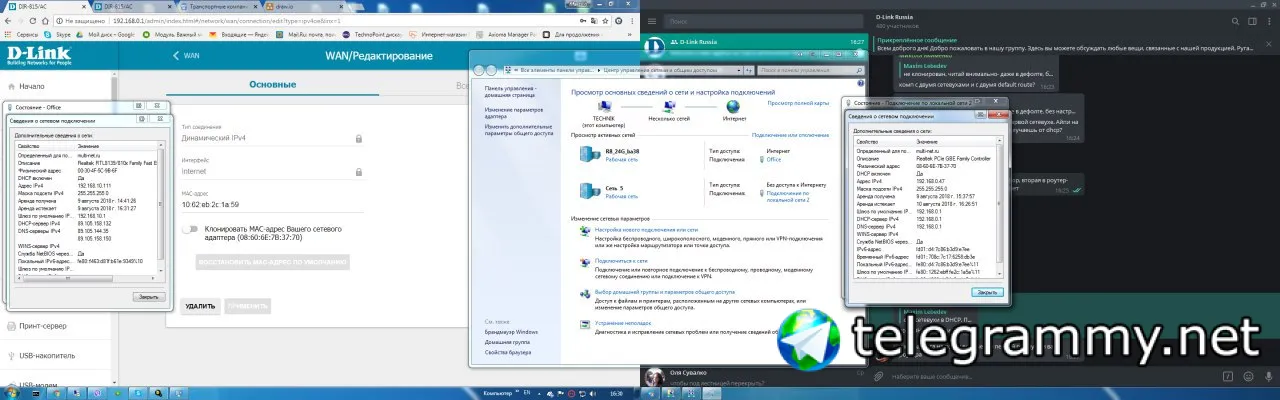Close the local network 2 details with Закрыть
The image size is (1280, 400).
(x=987, y=292)
